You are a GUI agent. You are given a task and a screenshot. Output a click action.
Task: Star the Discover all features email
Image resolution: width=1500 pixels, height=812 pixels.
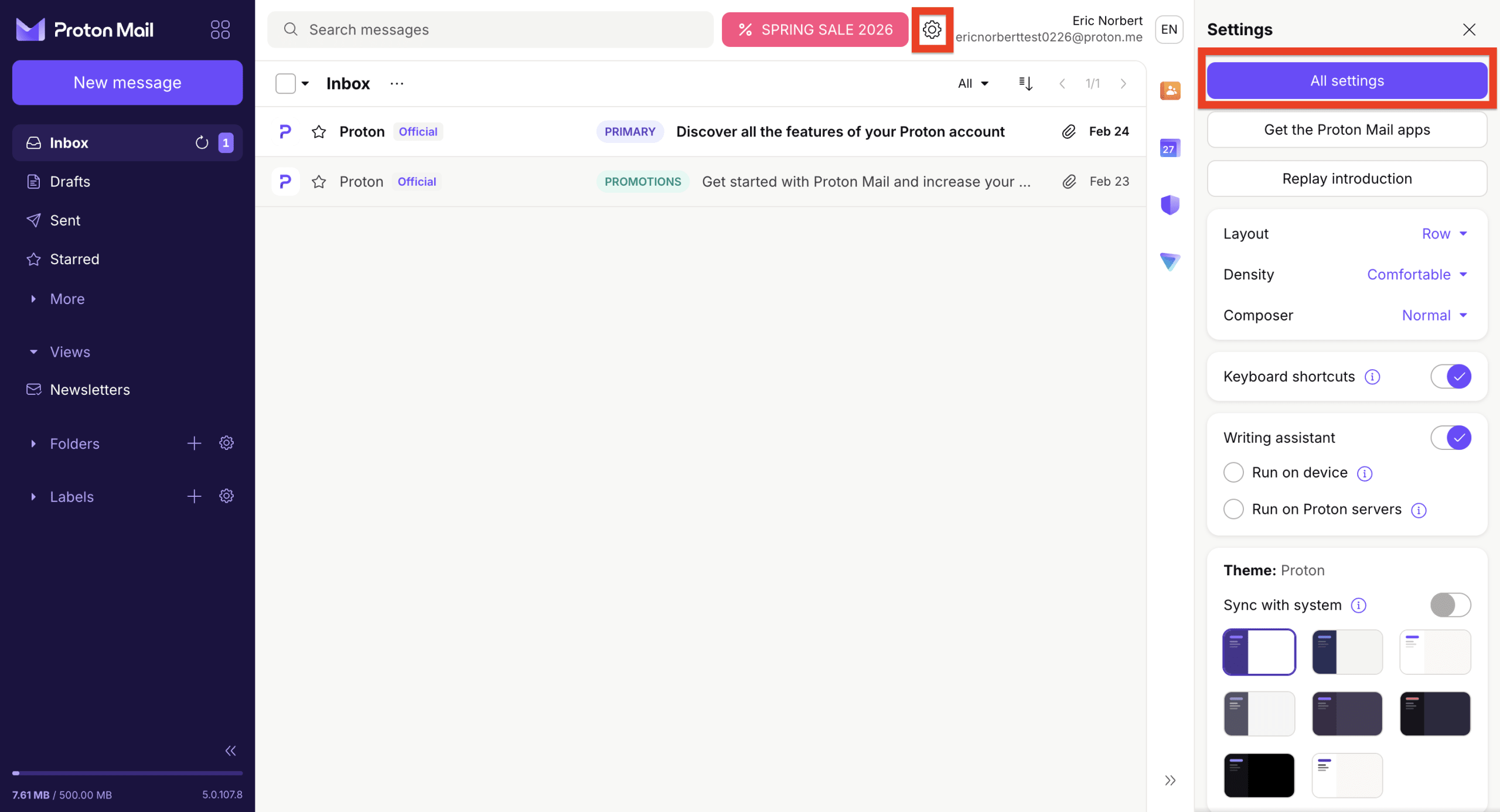tap(319, 132)
